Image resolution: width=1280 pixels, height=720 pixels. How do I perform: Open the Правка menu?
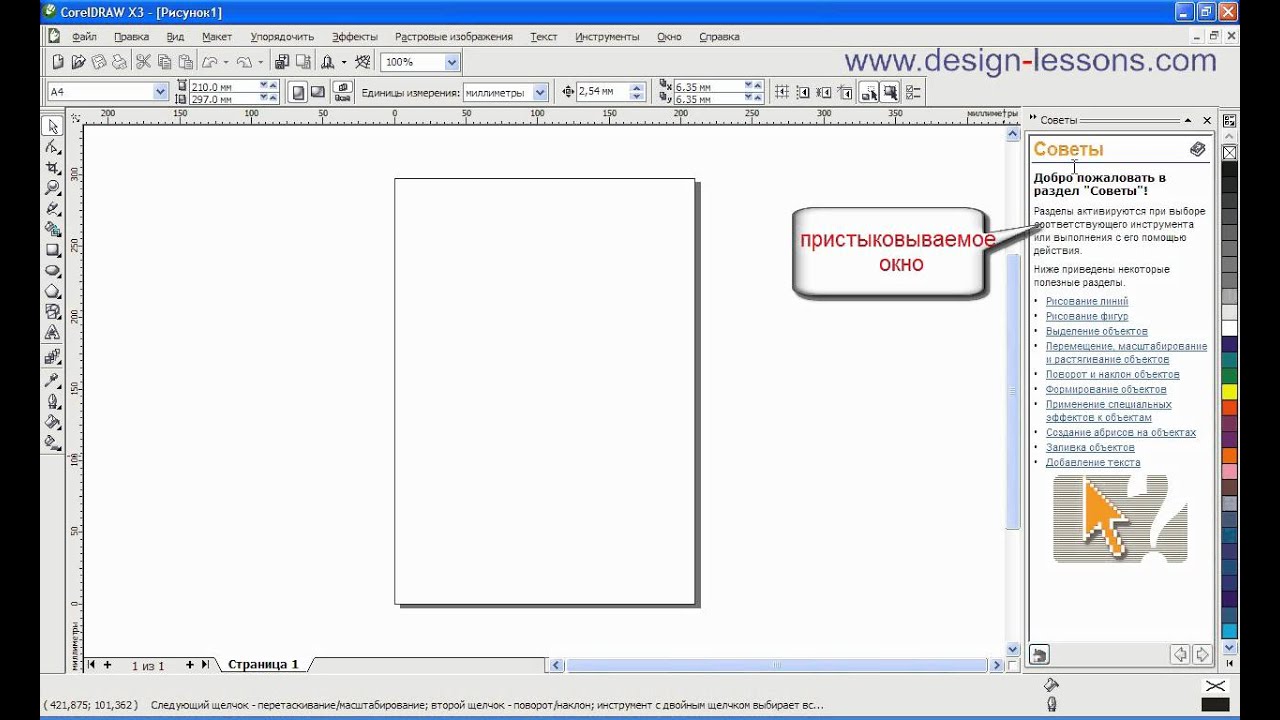point(131,37)
